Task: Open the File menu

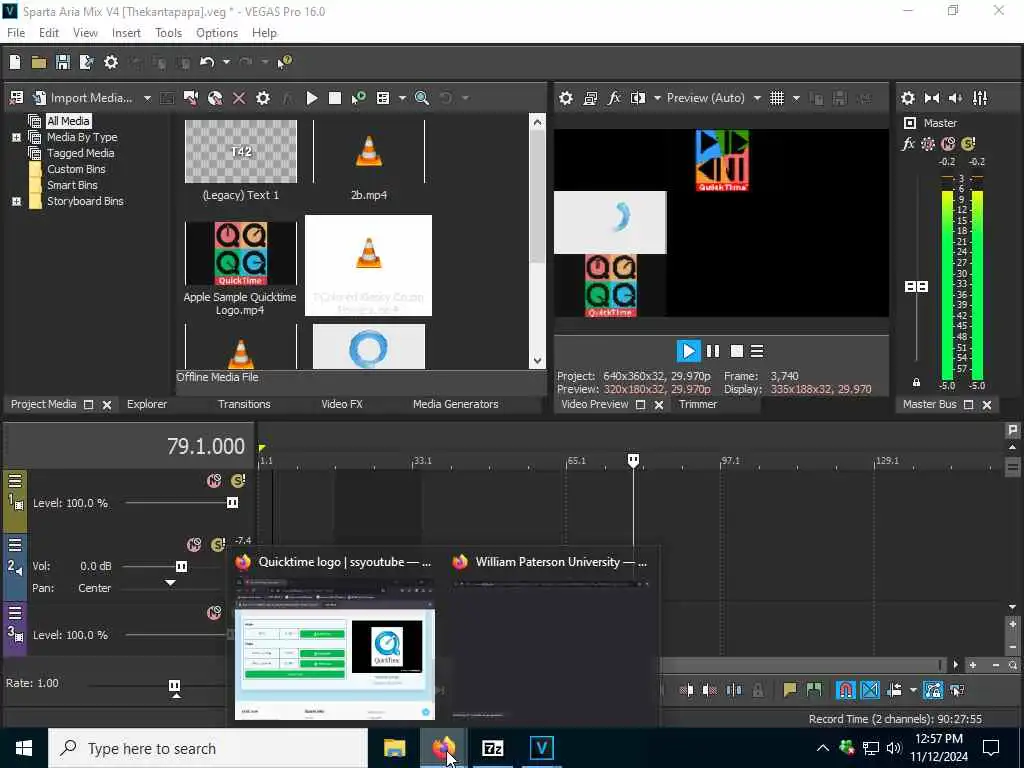Action: (16, 33)
